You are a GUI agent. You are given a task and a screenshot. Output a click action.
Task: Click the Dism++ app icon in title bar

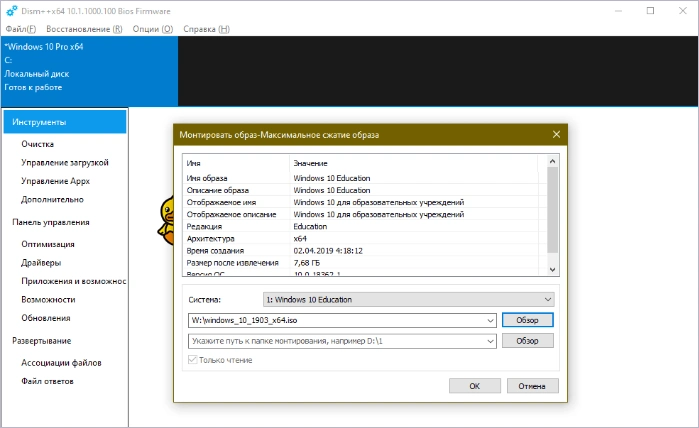click(10, 10)
